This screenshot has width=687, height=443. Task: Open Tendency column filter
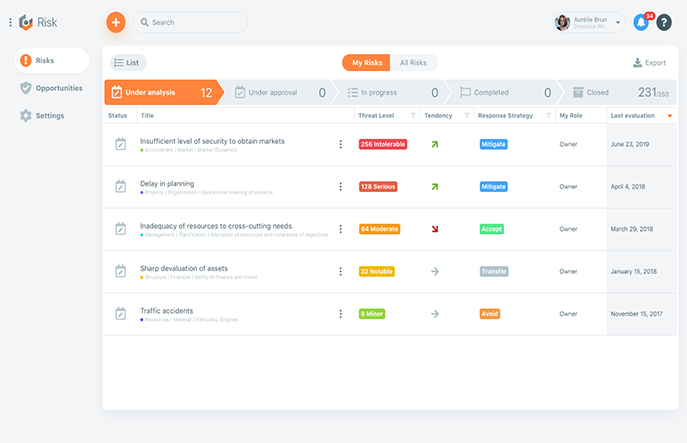(467, 116)
